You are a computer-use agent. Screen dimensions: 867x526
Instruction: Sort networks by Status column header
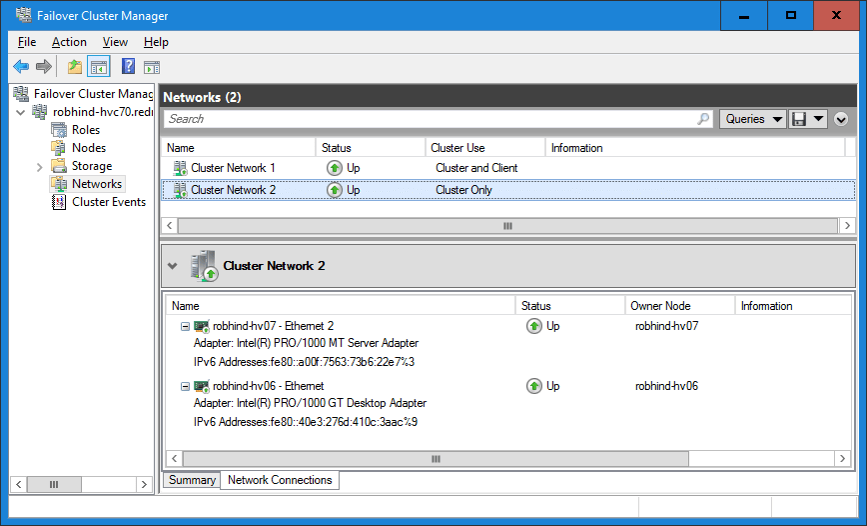(x=370, y=148)
